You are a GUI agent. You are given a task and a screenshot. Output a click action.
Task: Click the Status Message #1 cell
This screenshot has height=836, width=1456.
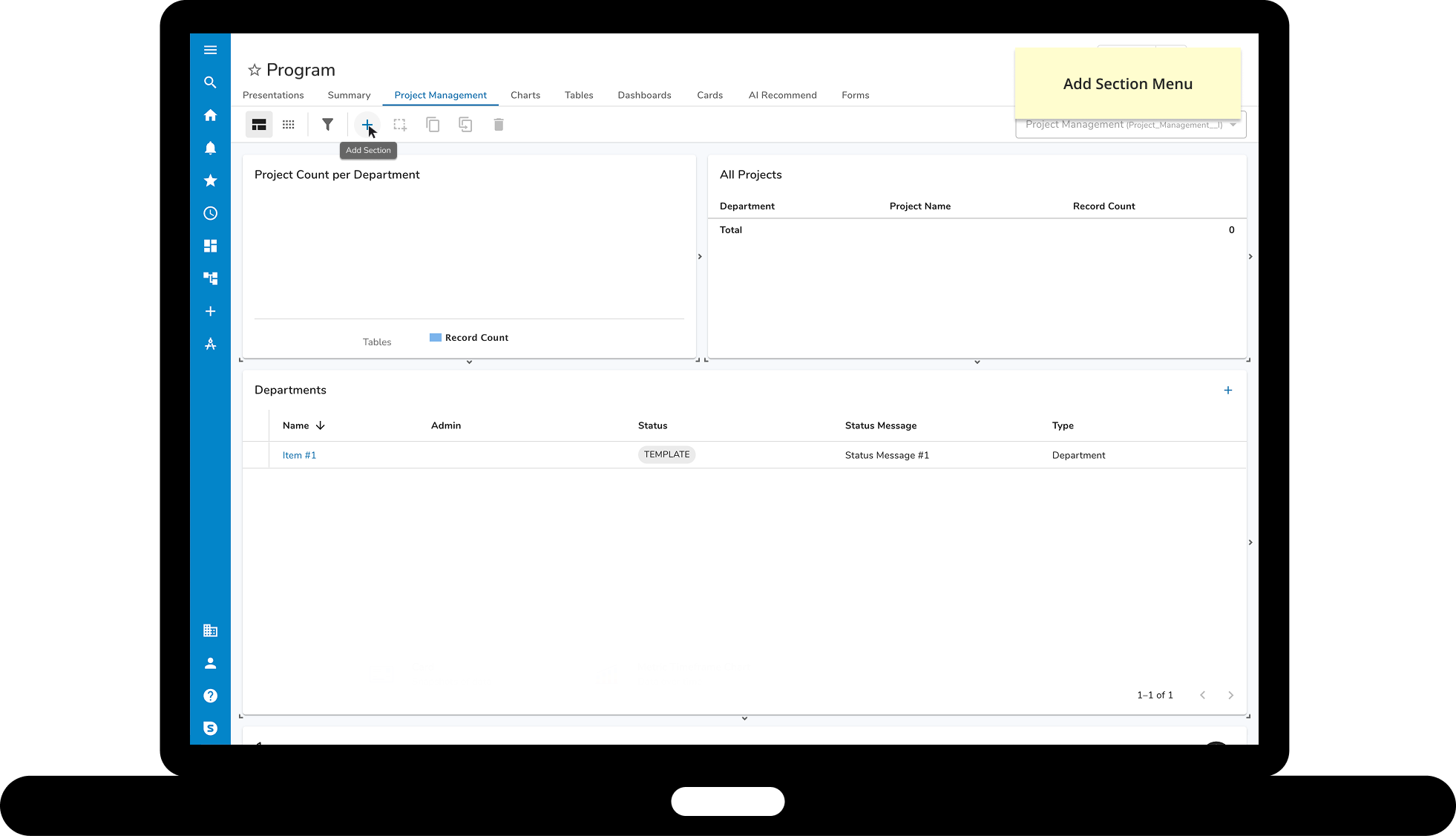point(887,456)
